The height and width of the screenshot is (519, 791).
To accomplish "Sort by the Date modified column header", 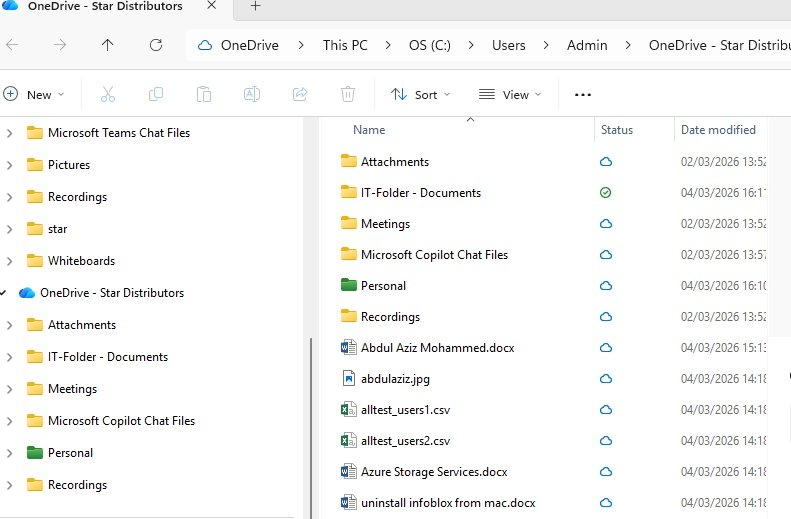I will pyautogui.click(x=718, y=130).
